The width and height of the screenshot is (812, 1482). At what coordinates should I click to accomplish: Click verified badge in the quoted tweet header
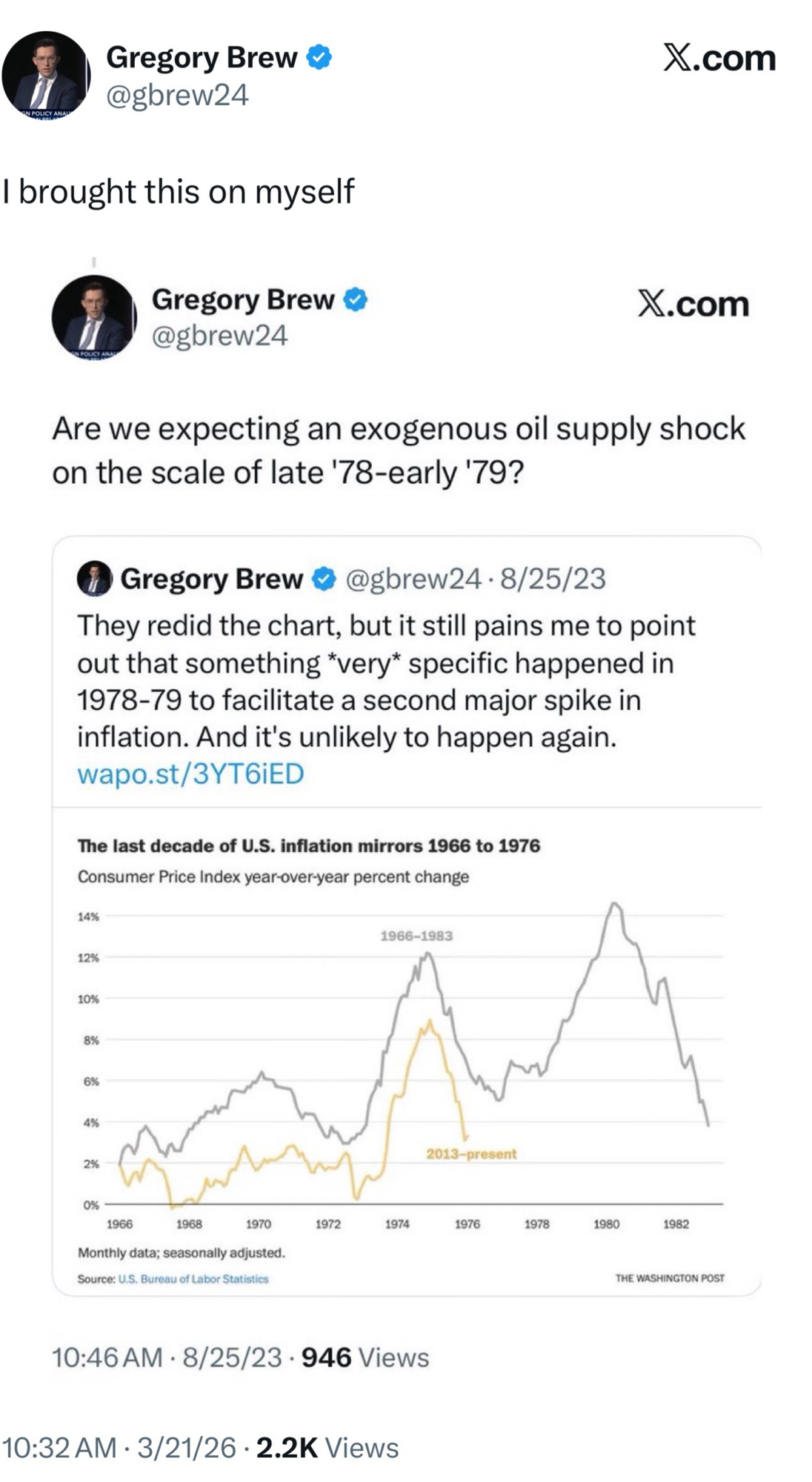tap(356, 299)
